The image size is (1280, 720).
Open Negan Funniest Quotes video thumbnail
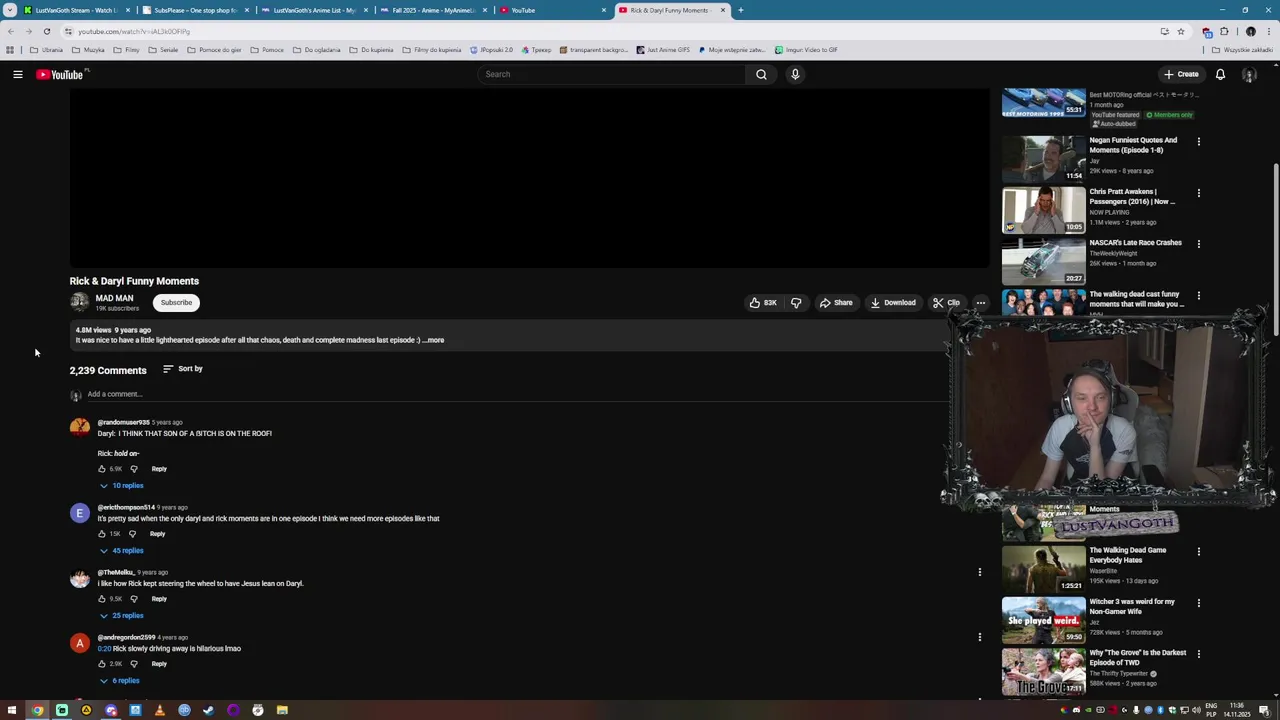(1044, 158)
